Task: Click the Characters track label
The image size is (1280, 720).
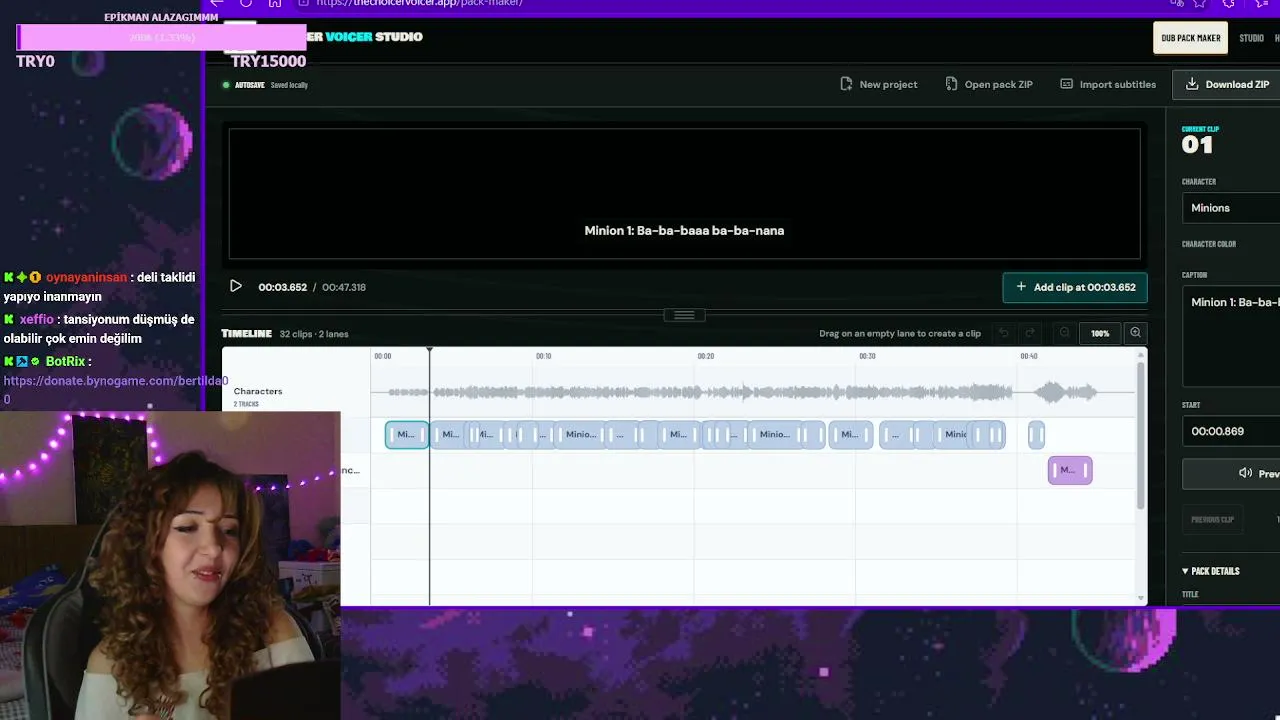Action: point(258,391)
